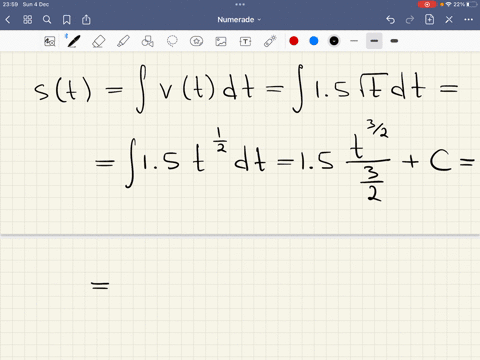Select the Eraser tool

(99, 41)
